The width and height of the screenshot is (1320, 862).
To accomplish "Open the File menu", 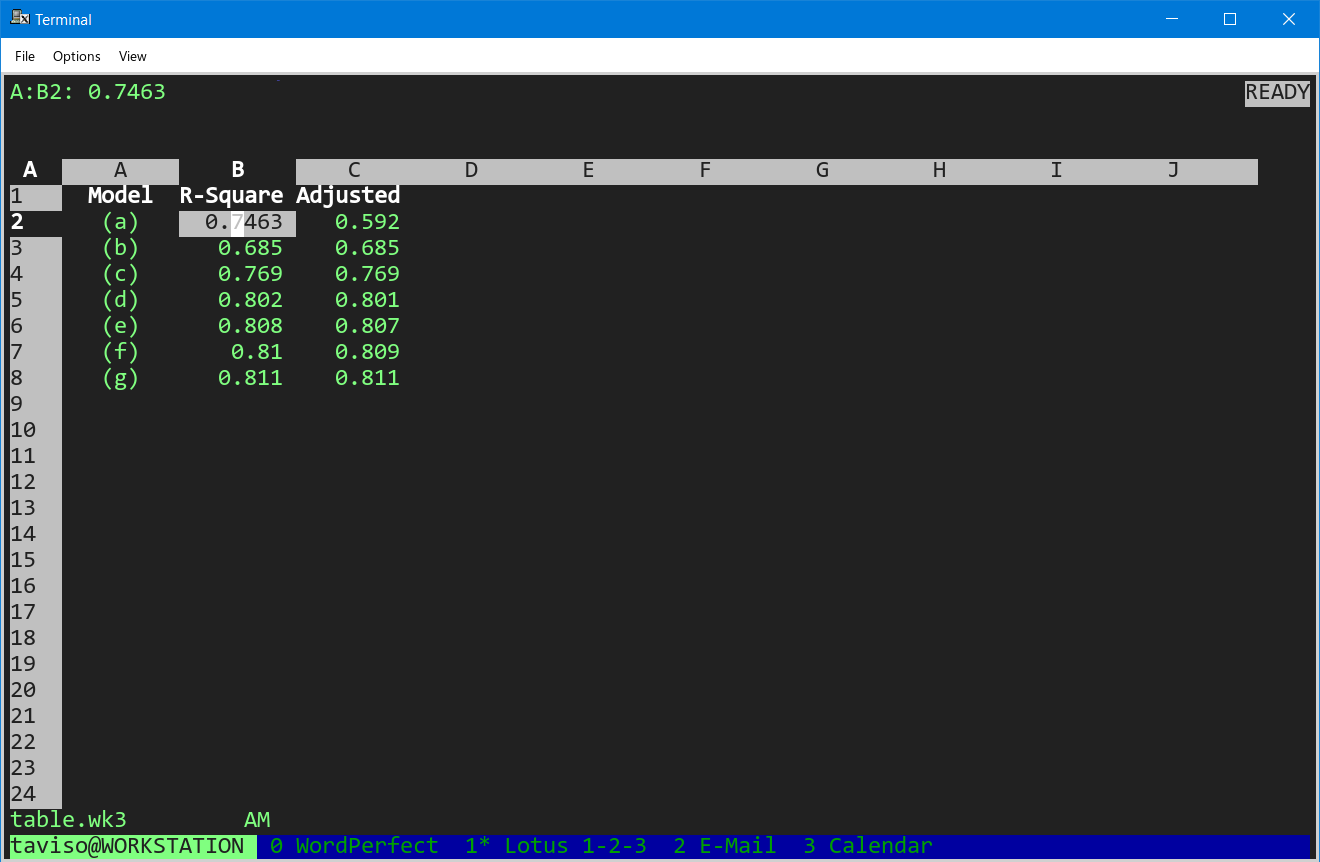I will coord(25,56).
